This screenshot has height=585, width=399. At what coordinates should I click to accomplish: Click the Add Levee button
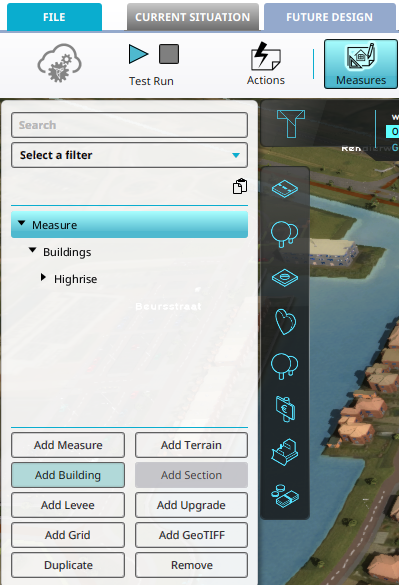point(68,505)
